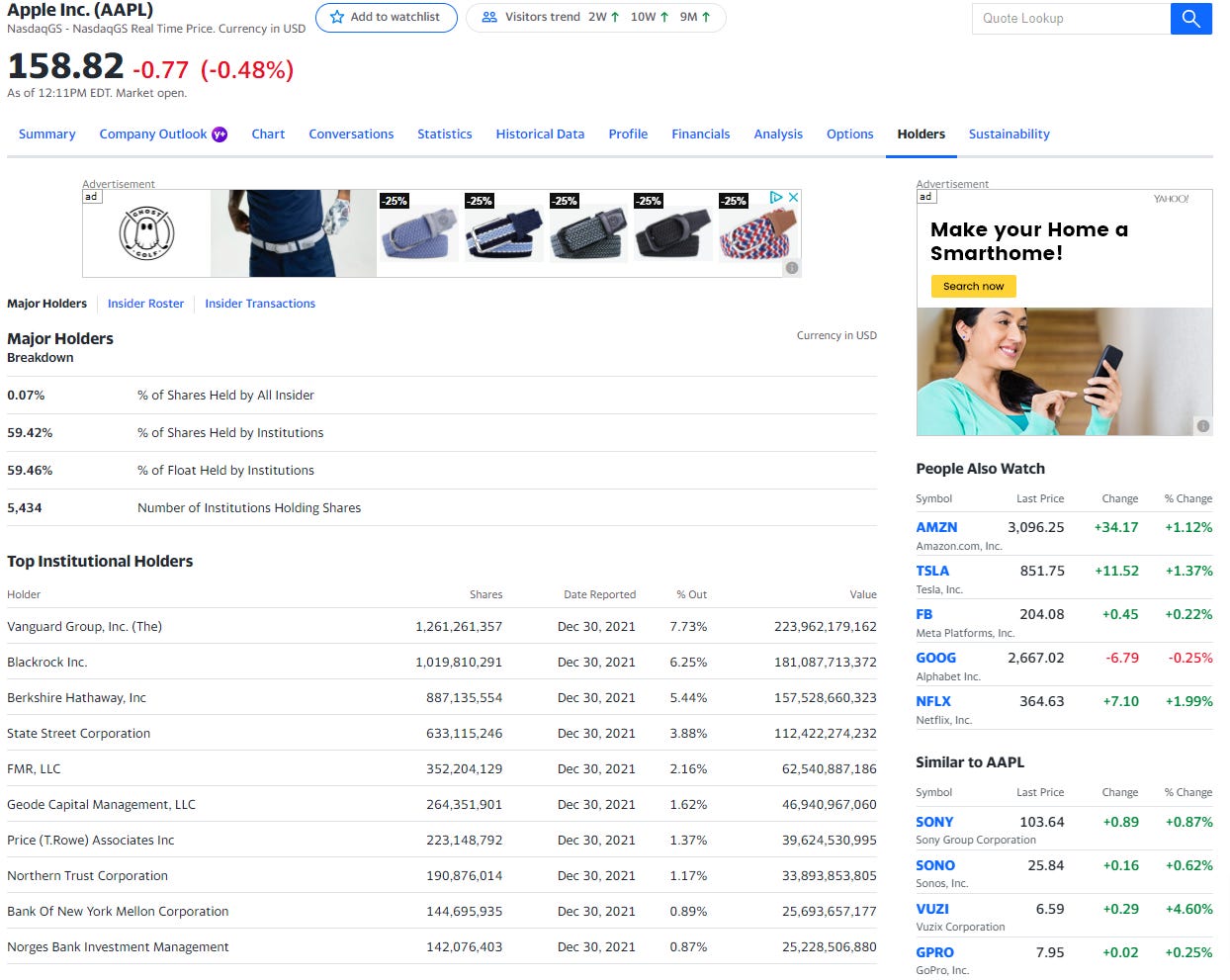Viewport: 1230px width, 980px height.
Task: Open the VUZI ticker link
Action: [x=932, y=910]
